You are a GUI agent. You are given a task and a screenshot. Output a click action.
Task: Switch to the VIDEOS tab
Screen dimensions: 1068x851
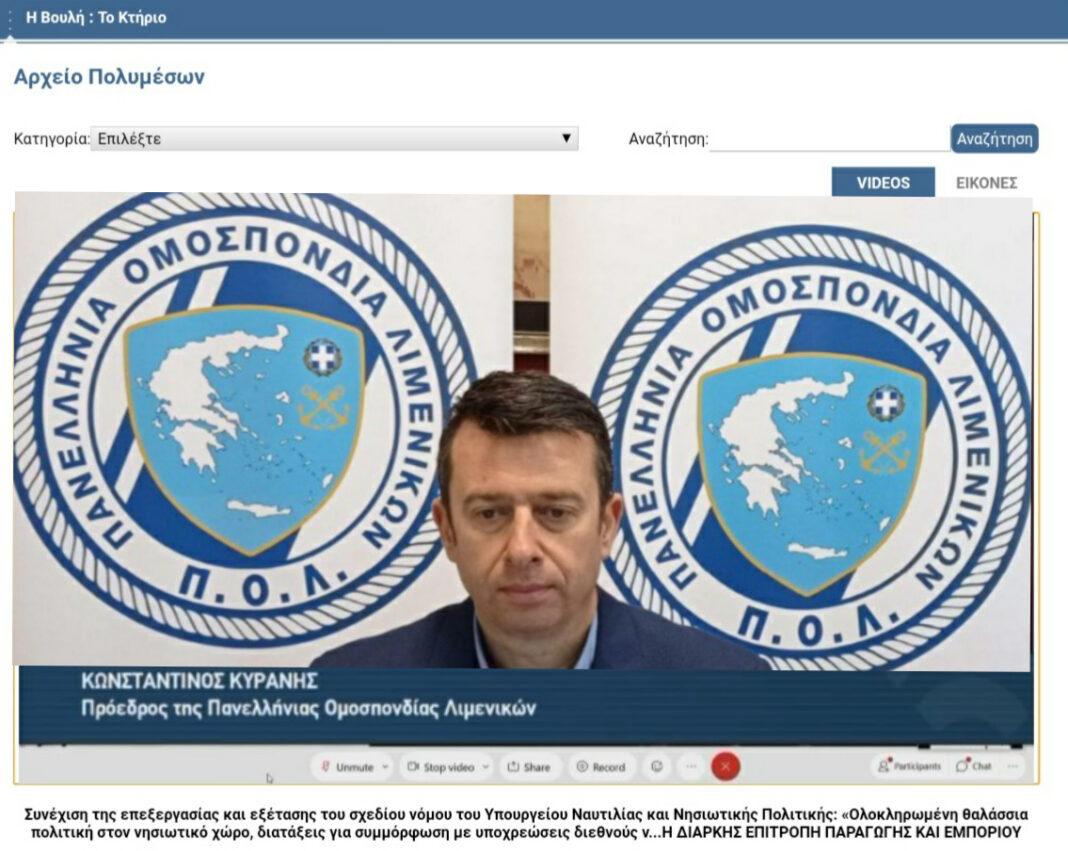[x=883, y=183]
